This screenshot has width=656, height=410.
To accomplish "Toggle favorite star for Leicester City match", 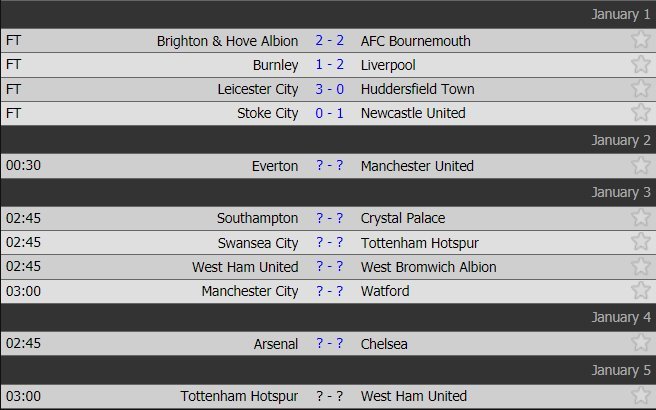I will point(640,89).
